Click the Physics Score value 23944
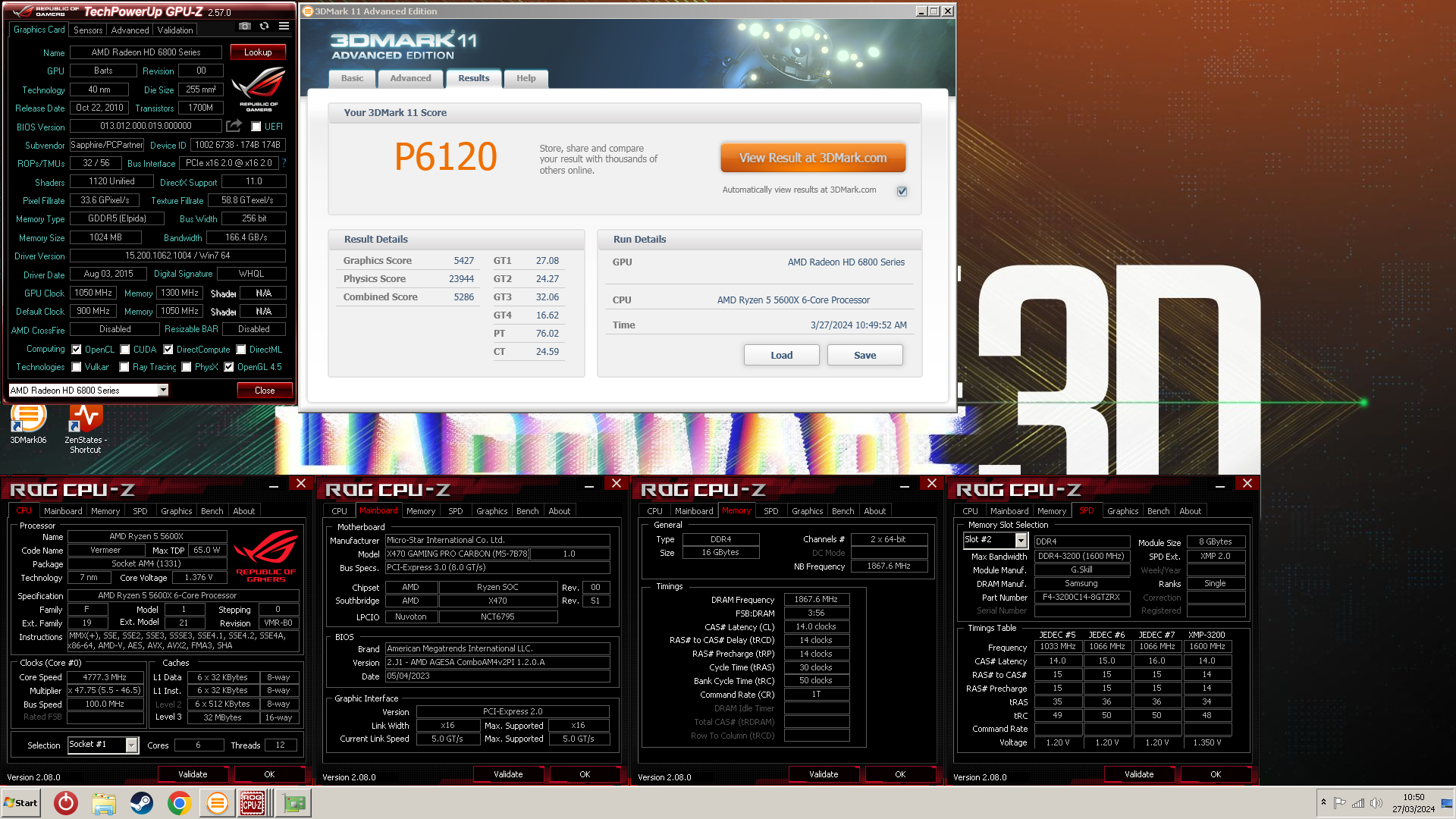The image size is (1456, 819). (x=461, y=279)
